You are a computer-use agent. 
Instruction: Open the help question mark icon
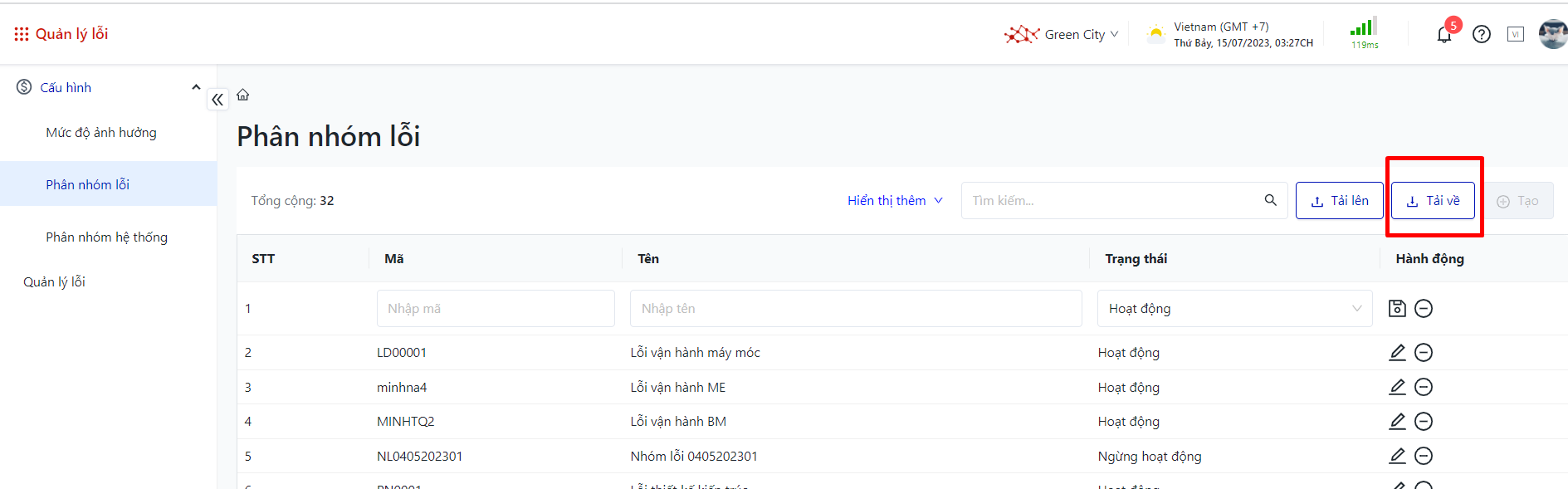(1482, 34)
